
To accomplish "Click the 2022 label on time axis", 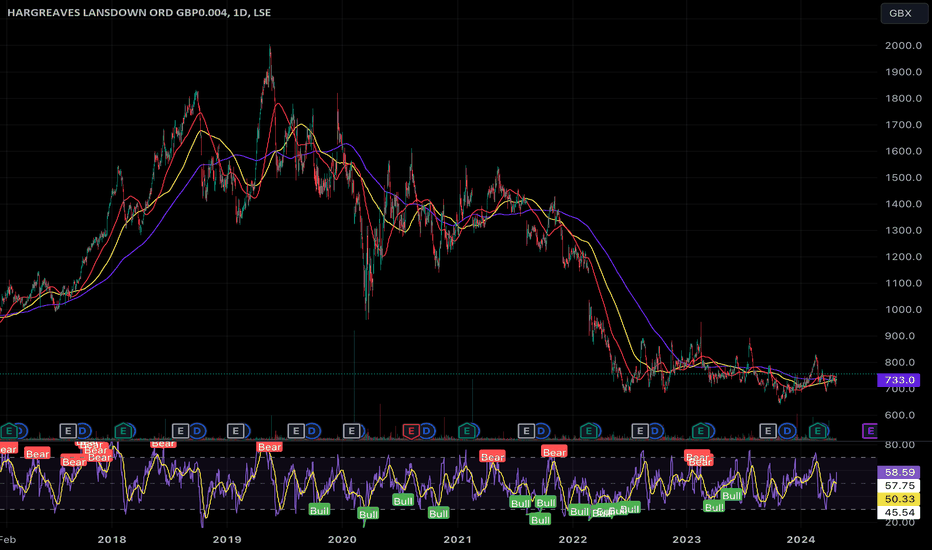I will (572, 540).
